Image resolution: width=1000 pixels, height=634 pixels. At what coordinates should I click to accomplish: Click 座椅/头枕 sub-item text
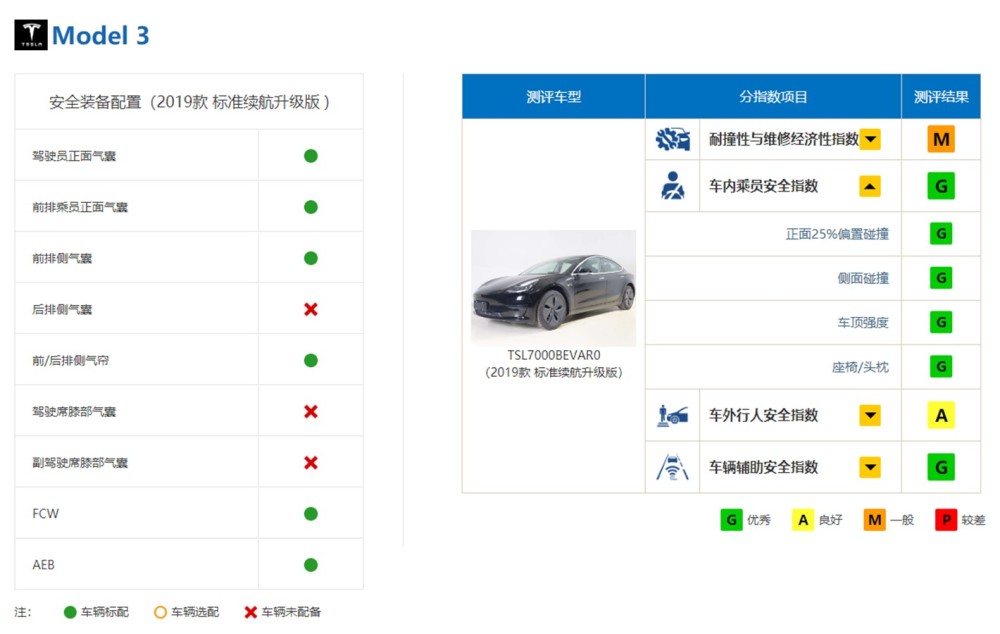tap(860, 367)
